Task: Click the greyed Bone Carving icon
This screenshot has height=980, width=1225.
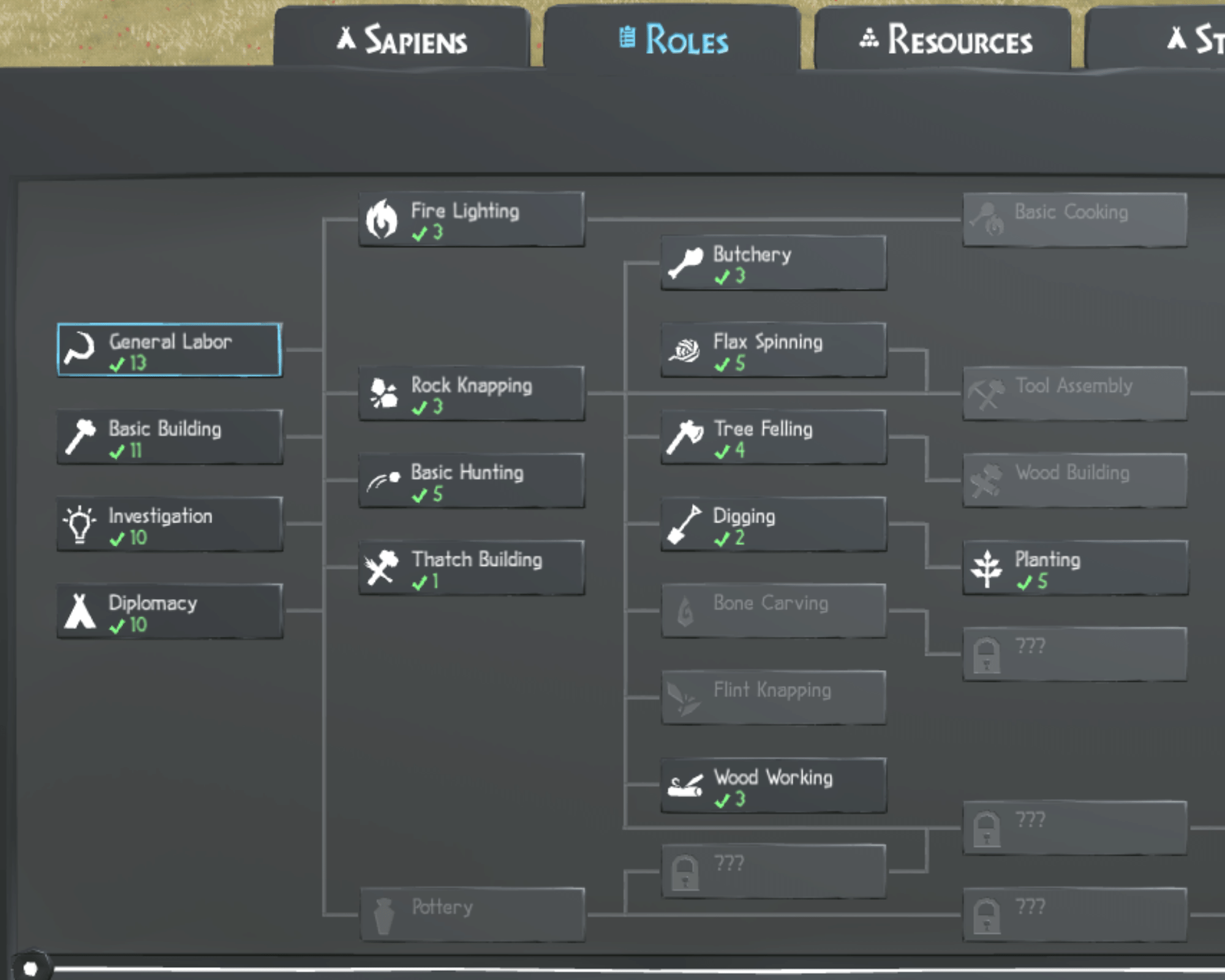Action: tap(685, 611)
